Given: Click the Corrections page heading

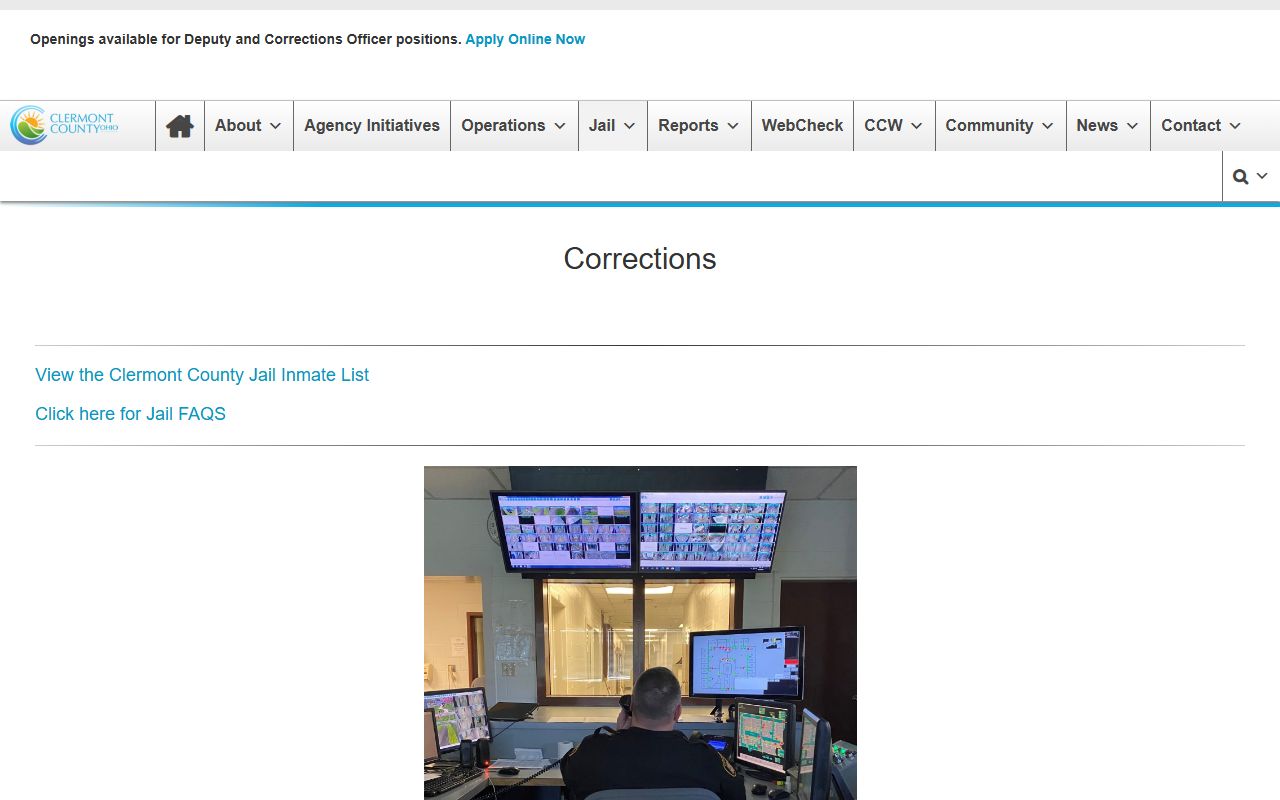Looking at the screenshot, I should point(640,259).
